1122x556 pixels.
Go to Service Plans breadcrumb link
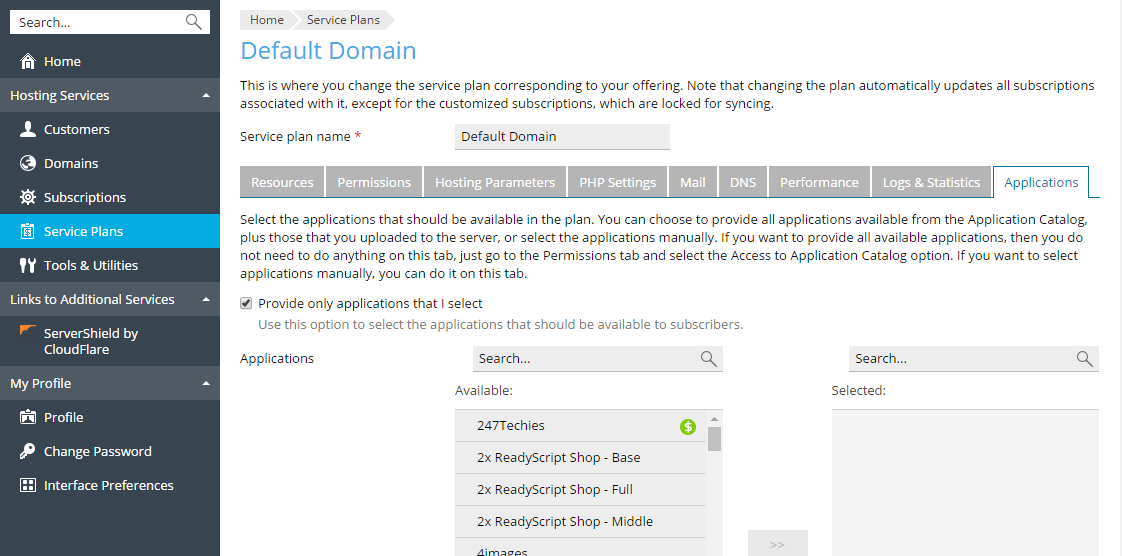coord(342,20)
